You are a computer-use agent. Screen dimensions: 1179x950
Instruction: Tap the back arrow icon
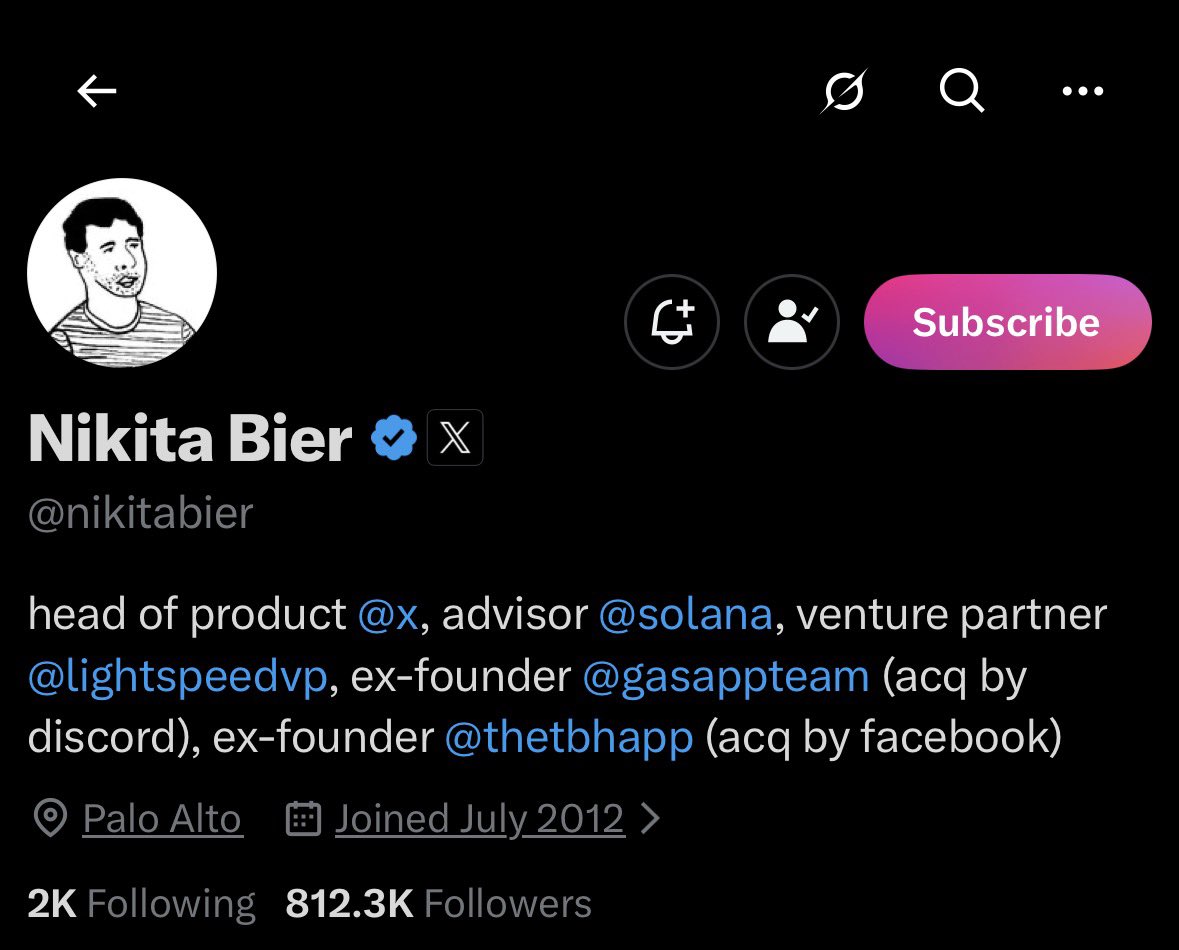(97, 93)
